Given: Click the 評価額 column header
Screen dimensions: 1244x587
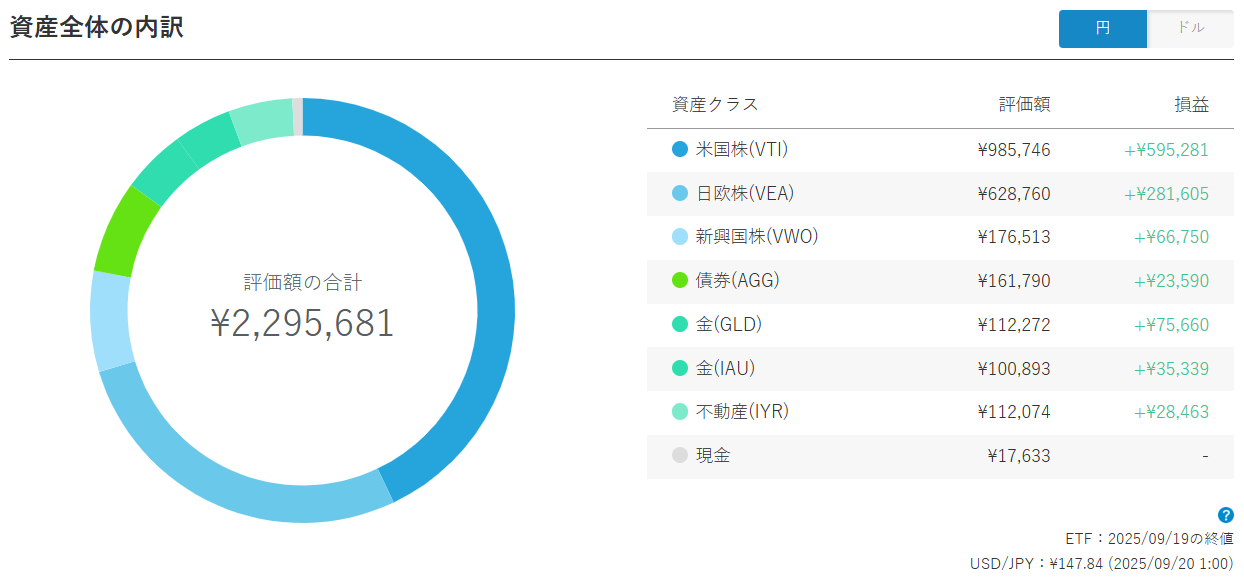Looking at the screenshot, I should click(x=1024, y=104).
